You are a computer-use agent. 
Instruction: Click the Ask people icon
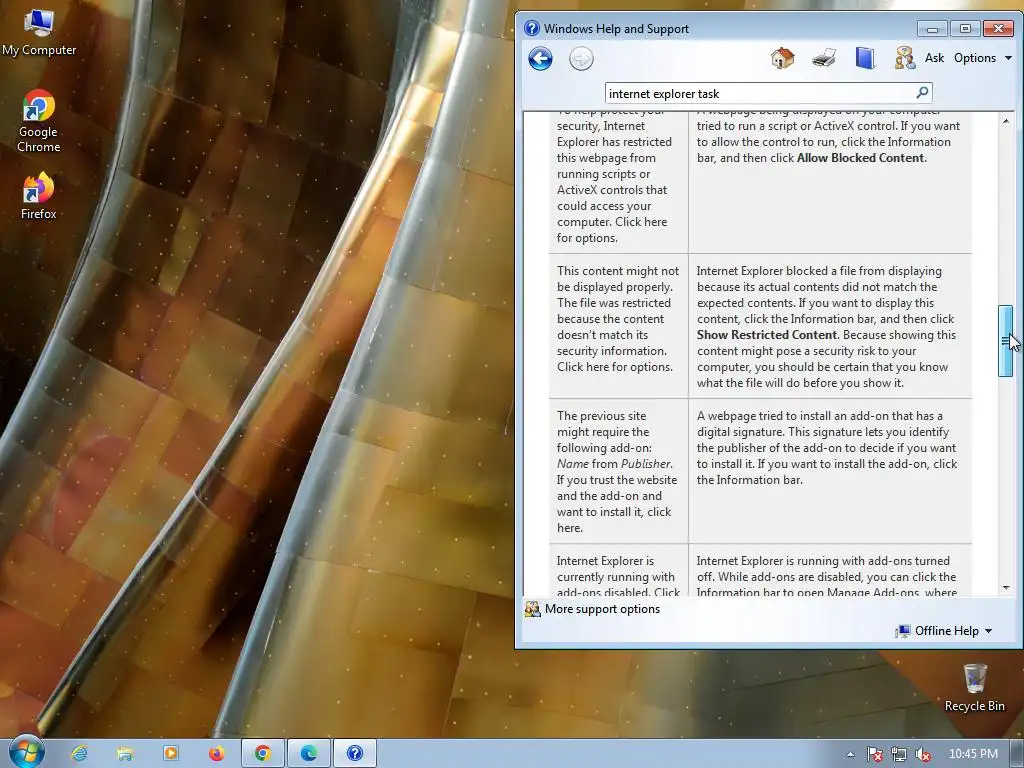905,58
